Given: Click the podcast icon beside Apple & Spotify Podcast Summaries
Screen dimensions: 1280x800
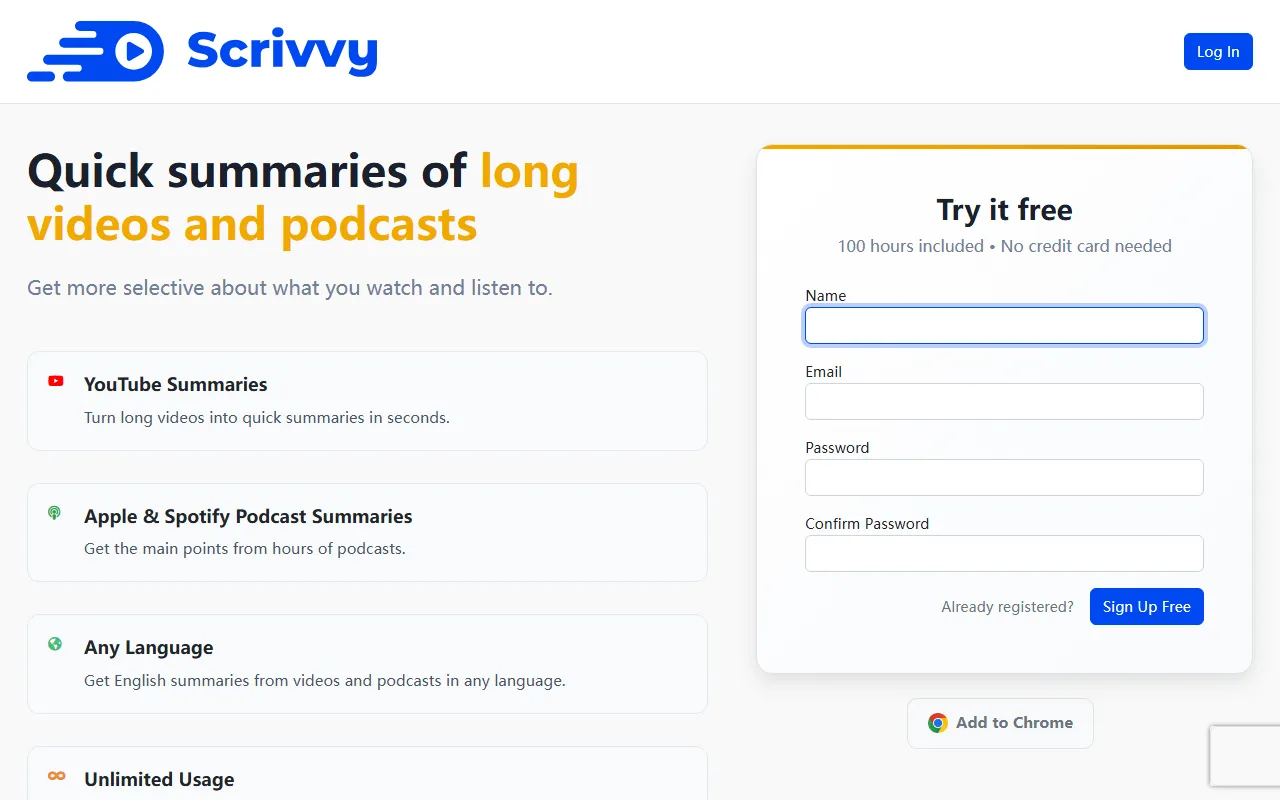Looking at the screenshot, I should pos(55,512).
